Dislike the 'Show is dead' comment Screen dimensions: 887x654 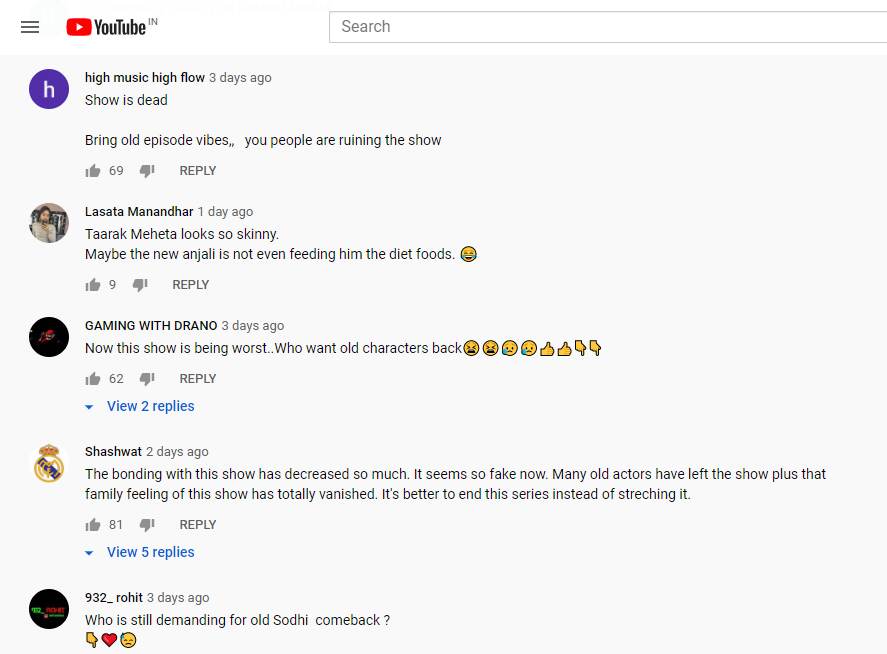pos(147,171)
